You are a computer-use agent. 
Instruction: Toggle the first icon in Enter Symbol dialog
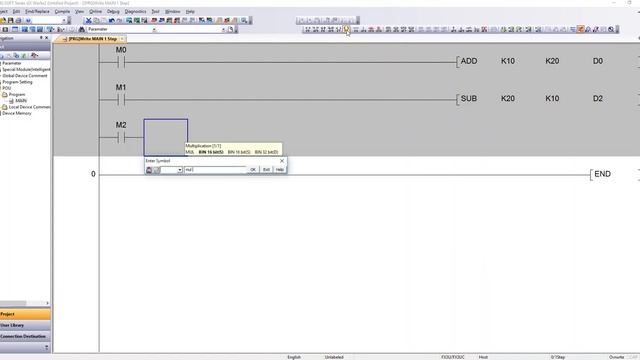point(149,170)
